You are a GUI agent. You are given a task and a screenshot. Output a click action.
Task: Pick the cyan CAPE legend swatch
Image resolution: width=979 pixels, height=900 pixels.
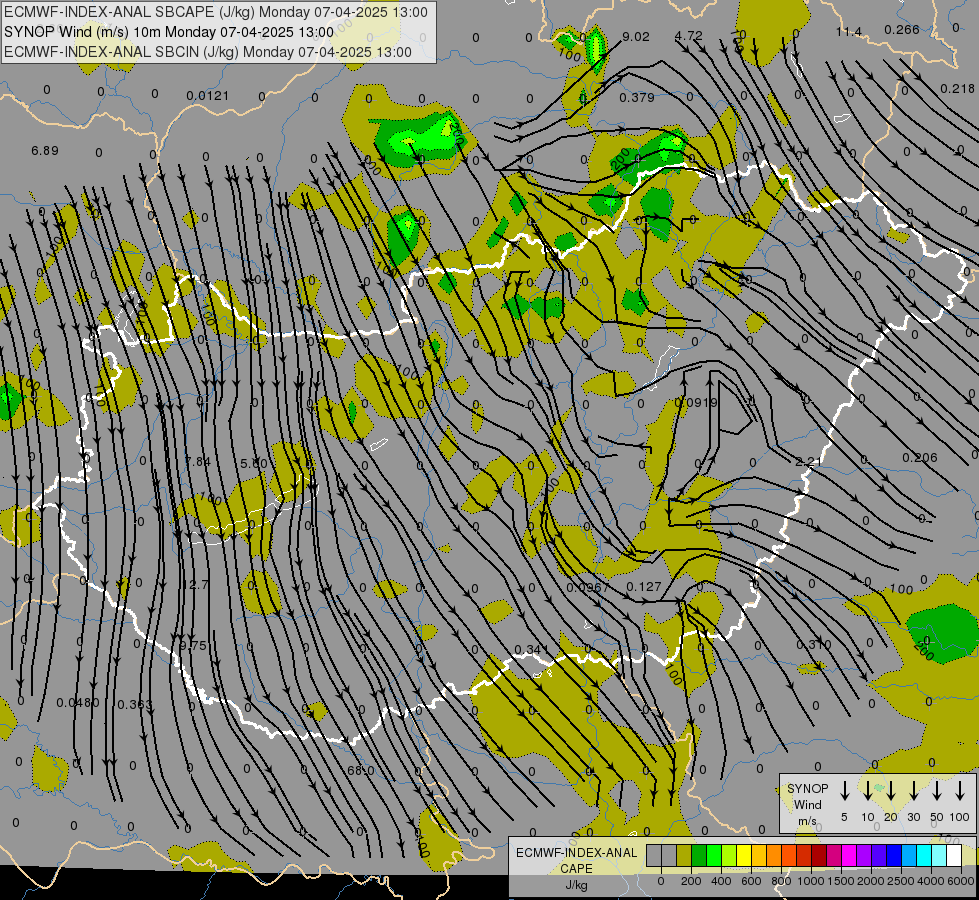coord(924,856)
